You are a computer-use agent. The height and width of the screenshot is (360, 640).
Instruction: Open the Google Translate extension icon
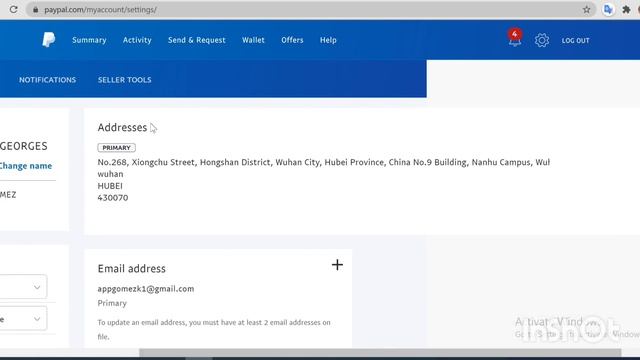pyautogui.click(x=608, y=9)
